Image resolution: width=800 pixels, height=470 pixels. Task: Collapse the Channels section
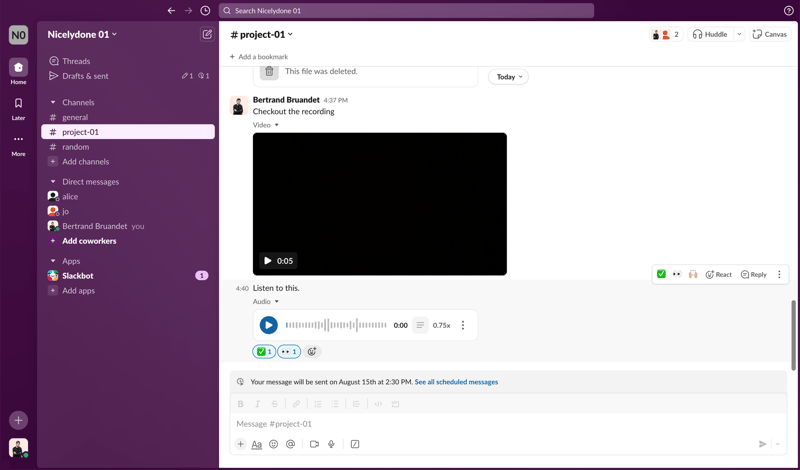pos(53,103)
